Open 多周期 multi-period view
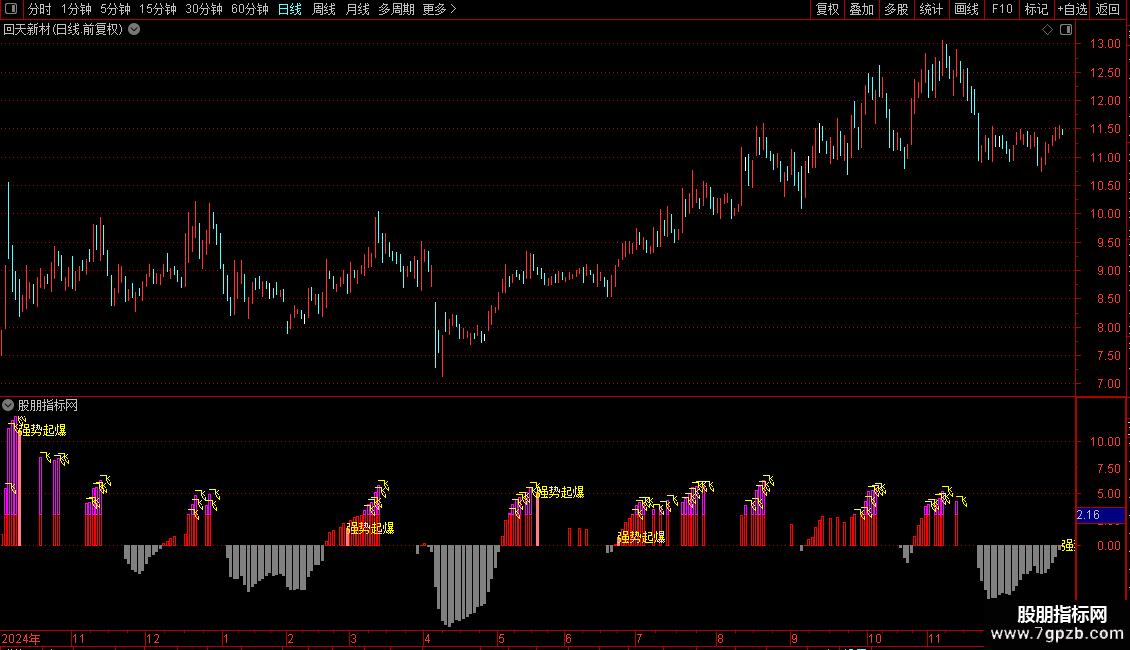The height and width of the screenshot is (650, 1130). (x=396, y=9)
